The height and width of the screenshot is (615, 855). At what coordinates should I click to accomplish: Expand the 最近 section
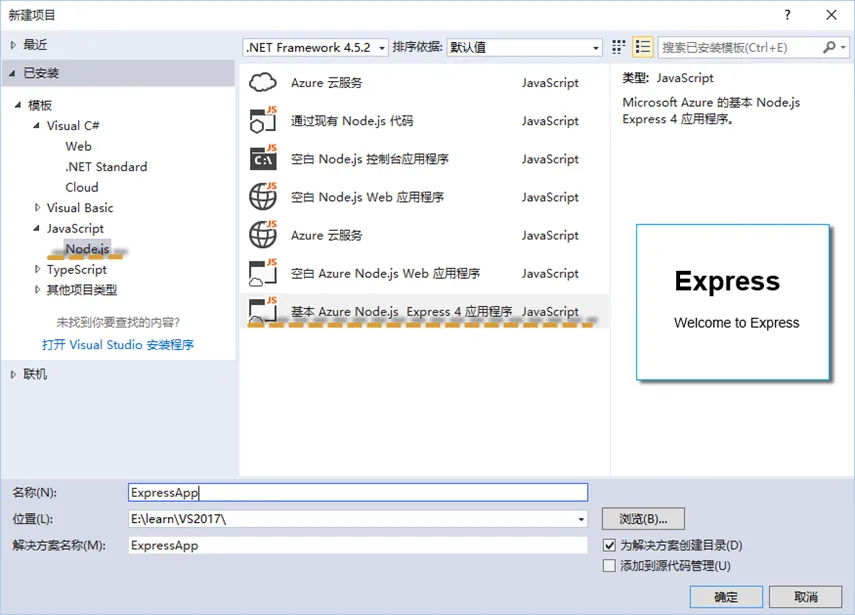[13, 45]
